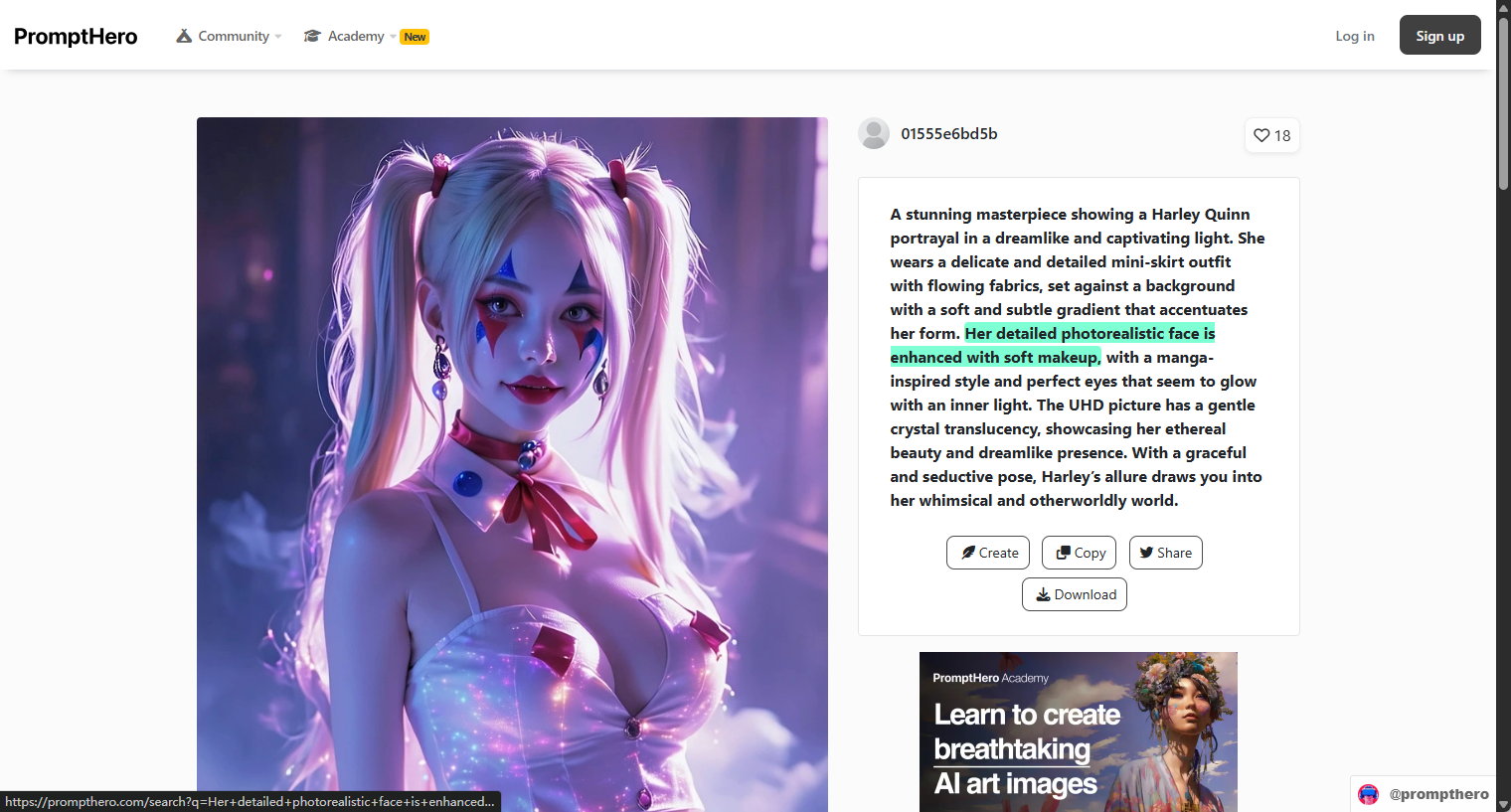Click text 'crystal translucency, showcasing her ethereal'
Screen dimensions: 1511x812
(x=1058, y=428)
